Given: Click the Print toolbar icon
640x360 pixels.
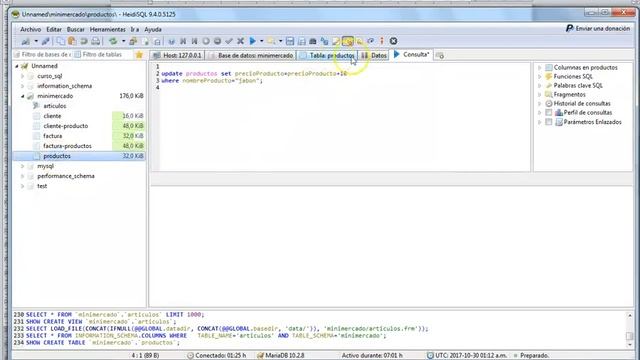Looking at the screenshot, I should pos(96,41).
